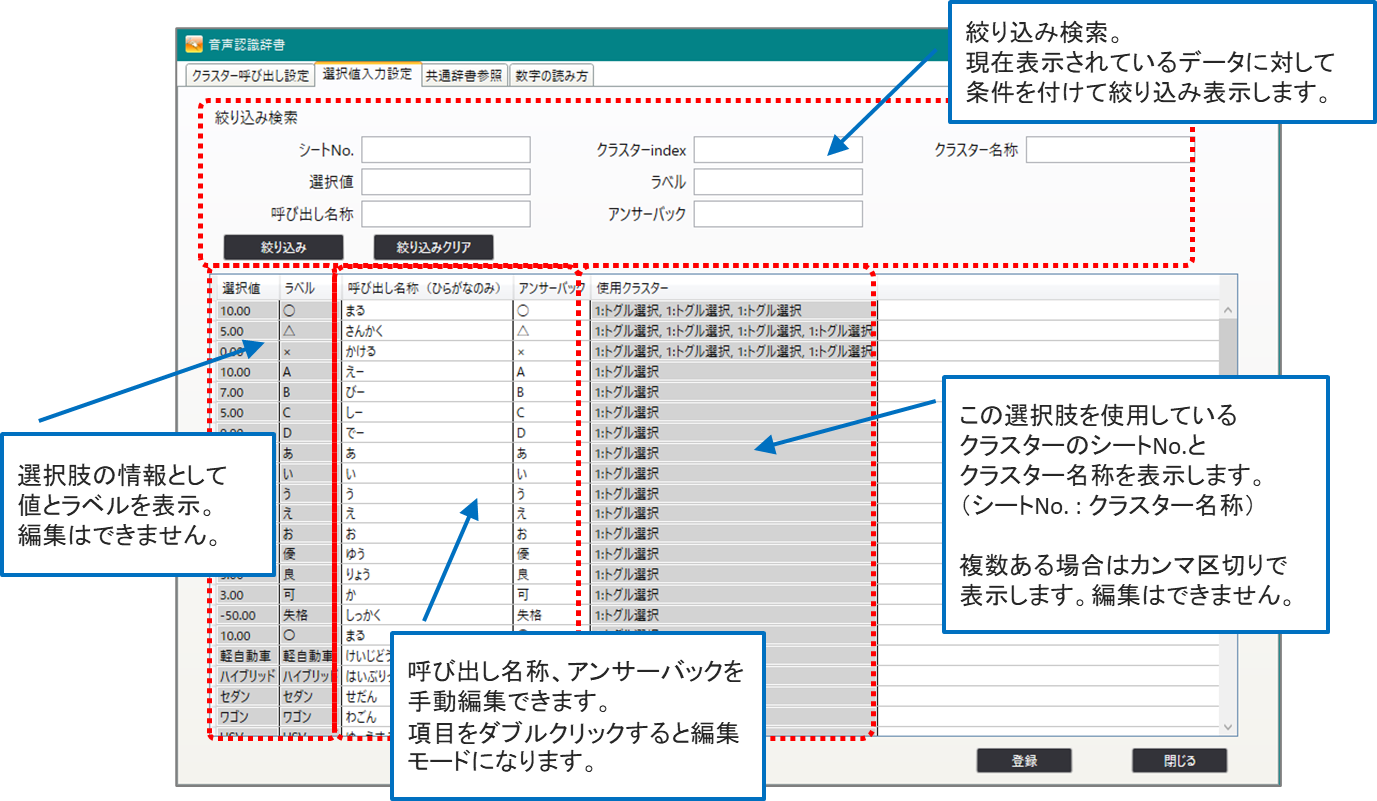Open the 共通辞書参照 tab
Image resolution: width=1377 pixels, height=801 pixels.
coord(463,75)
